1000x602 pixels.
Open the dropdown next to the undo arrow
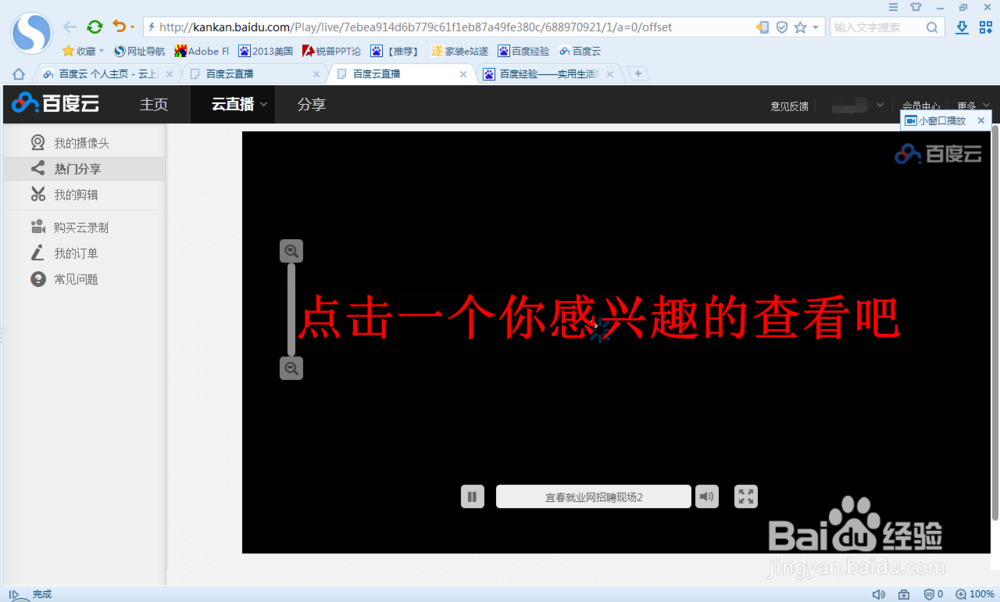(x=133, y=27)
